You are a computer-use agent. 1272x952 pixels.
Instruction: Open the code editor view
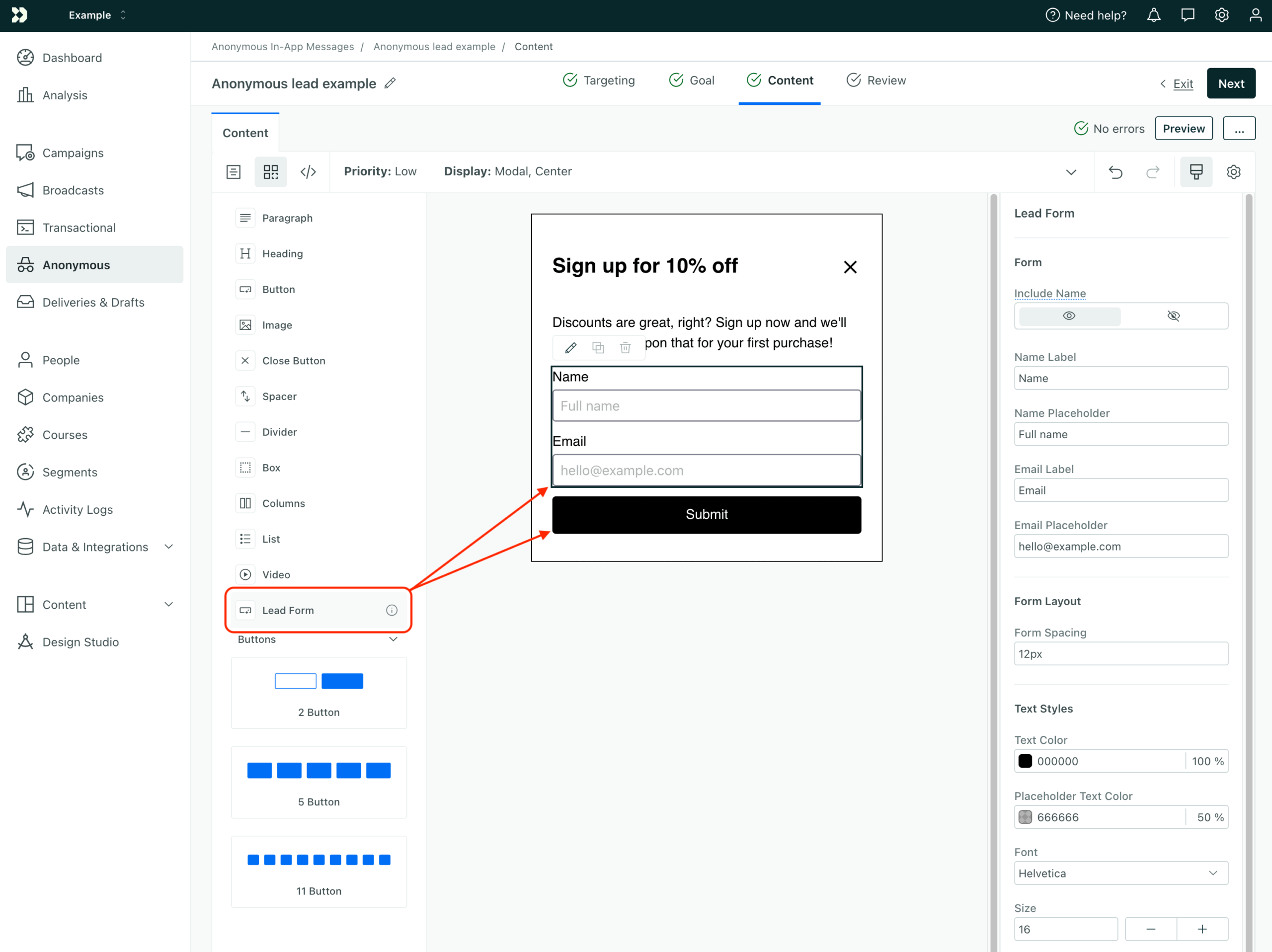tap(308, 171)
